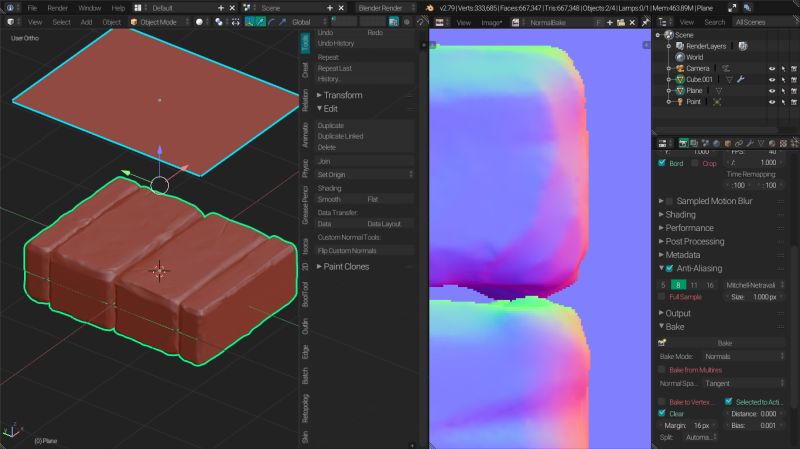Click the Cube.001 modifier wrench icon in outliner
The image size is (800, 449).
click(x=740, y=79)
